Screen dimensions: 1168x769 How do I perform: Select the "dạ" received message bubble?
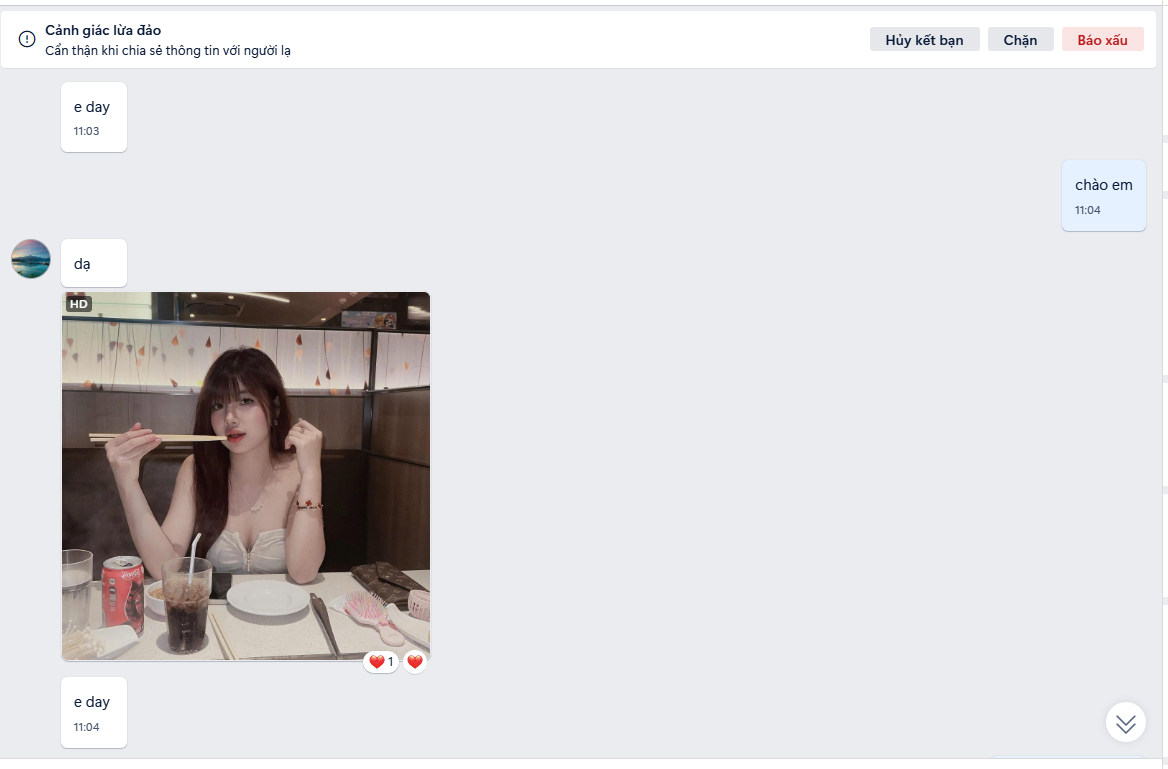pyautogui.click(x=94, y=263)
